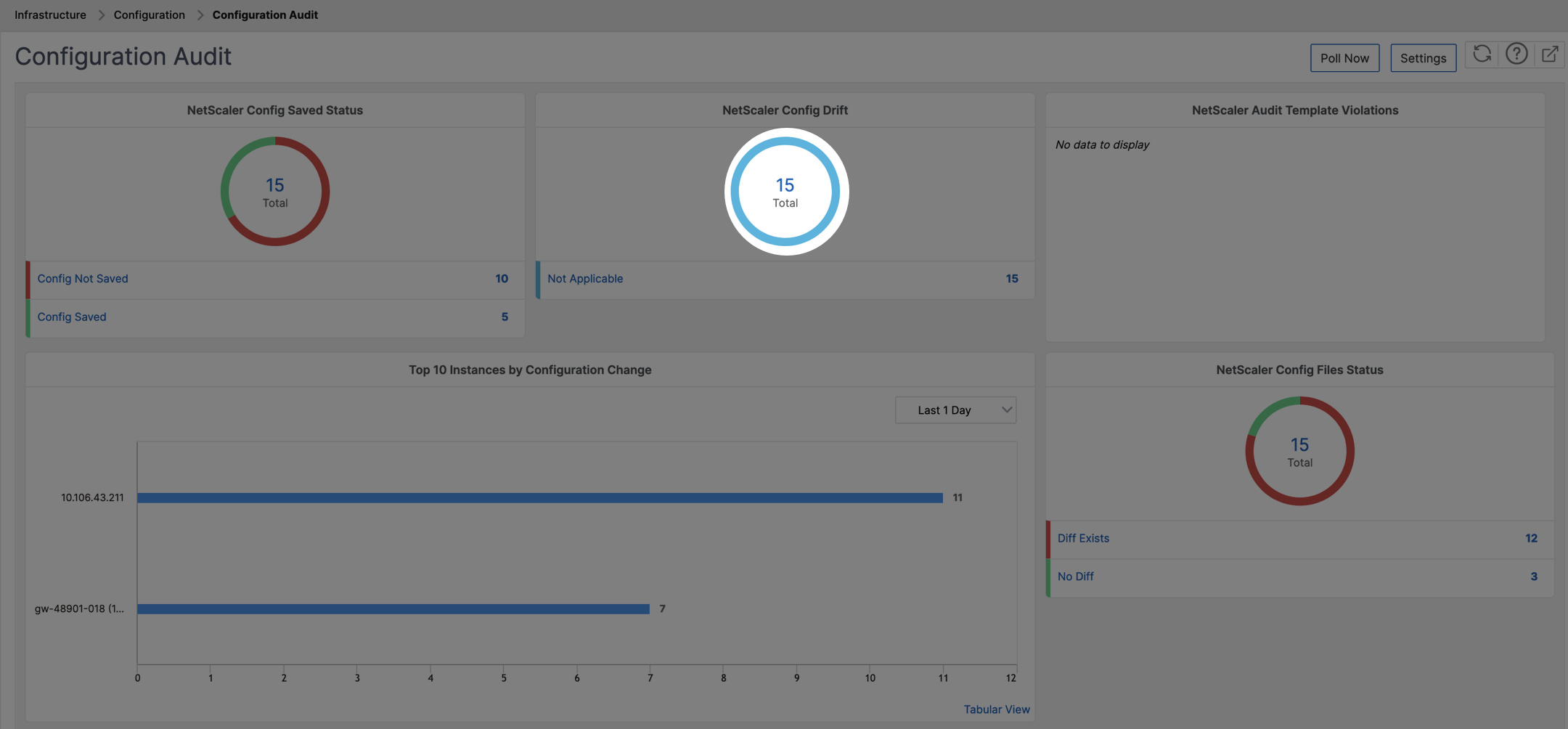Click Top 10 Instances by Configuration Change title

click(530, 370)
